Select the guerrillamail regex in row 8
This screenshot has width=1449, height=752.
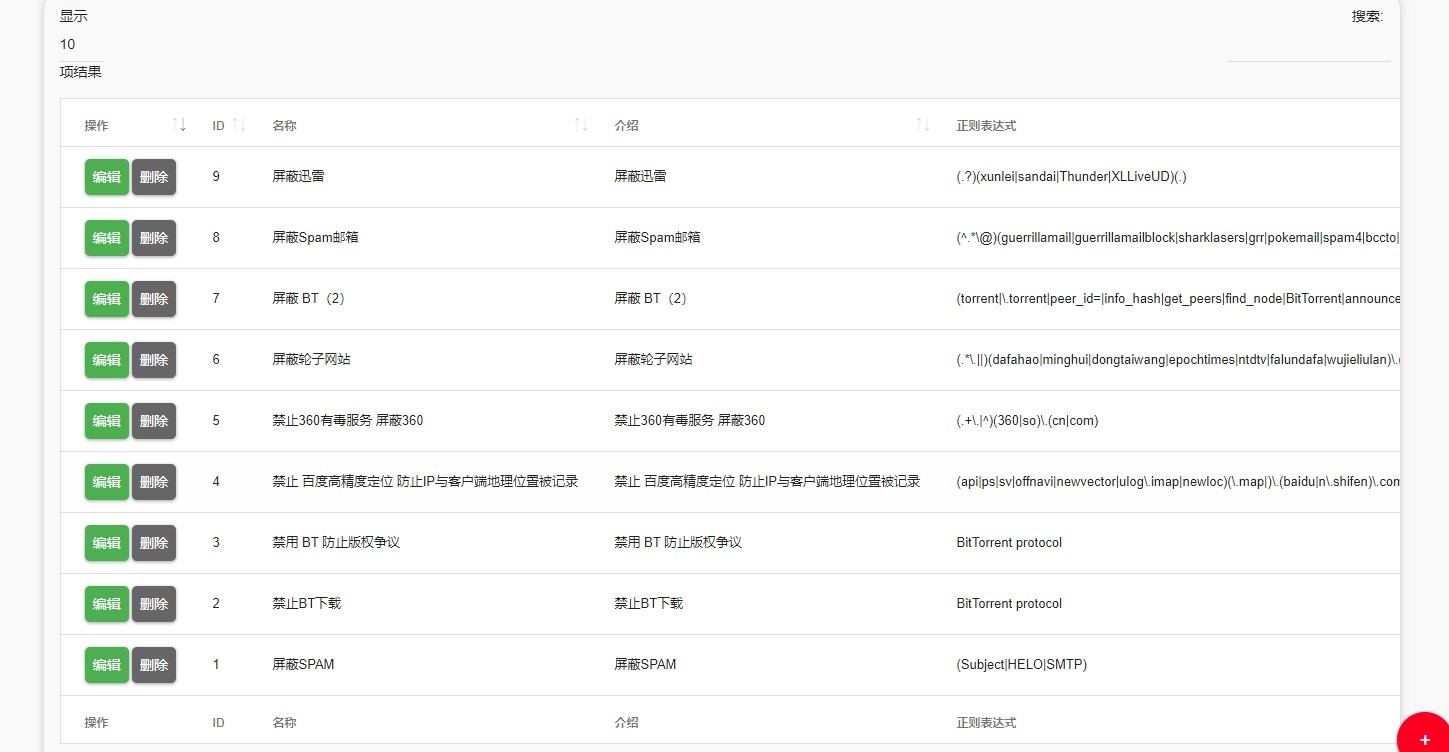tap(1178, 237)
